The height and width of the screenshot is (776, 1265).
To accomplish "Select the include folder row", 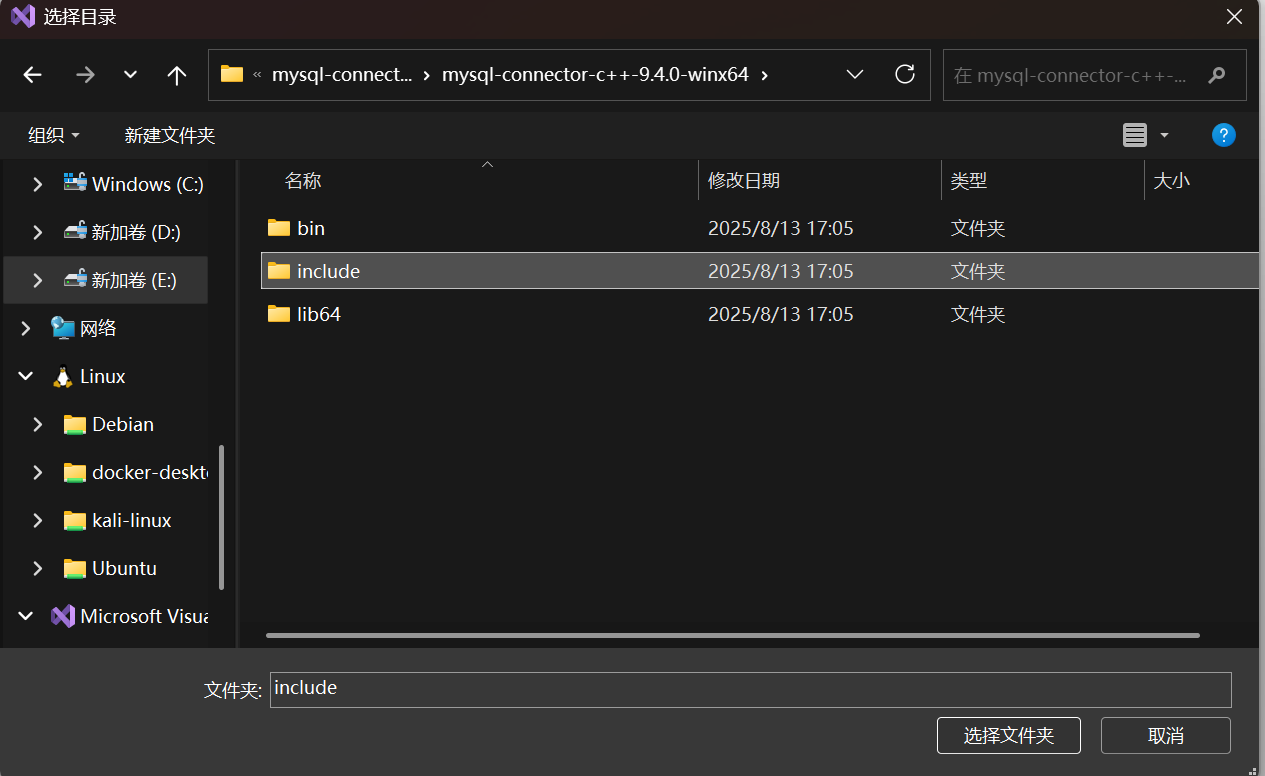I will (760, 271).
